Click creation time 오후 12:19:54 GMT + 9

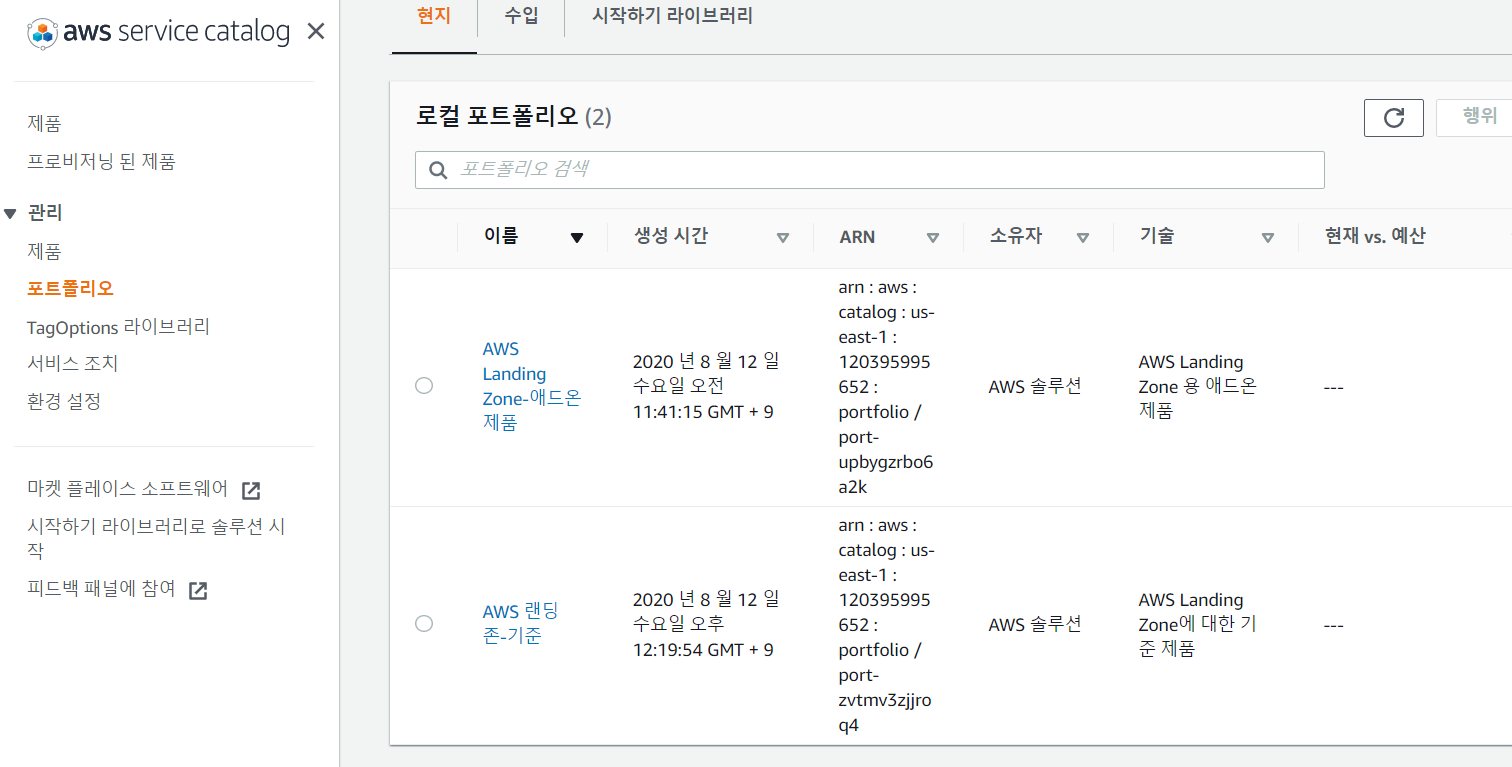(705, 624)
